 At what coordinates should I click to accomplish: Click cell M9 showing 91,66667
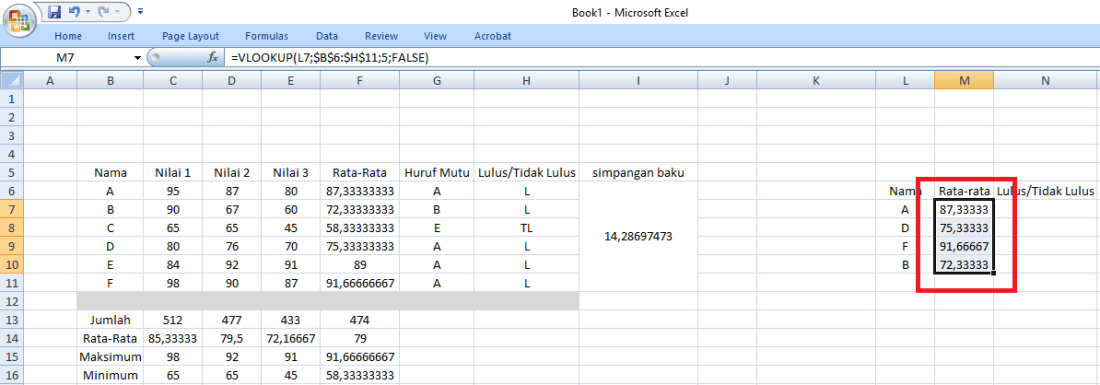[964, 246]
